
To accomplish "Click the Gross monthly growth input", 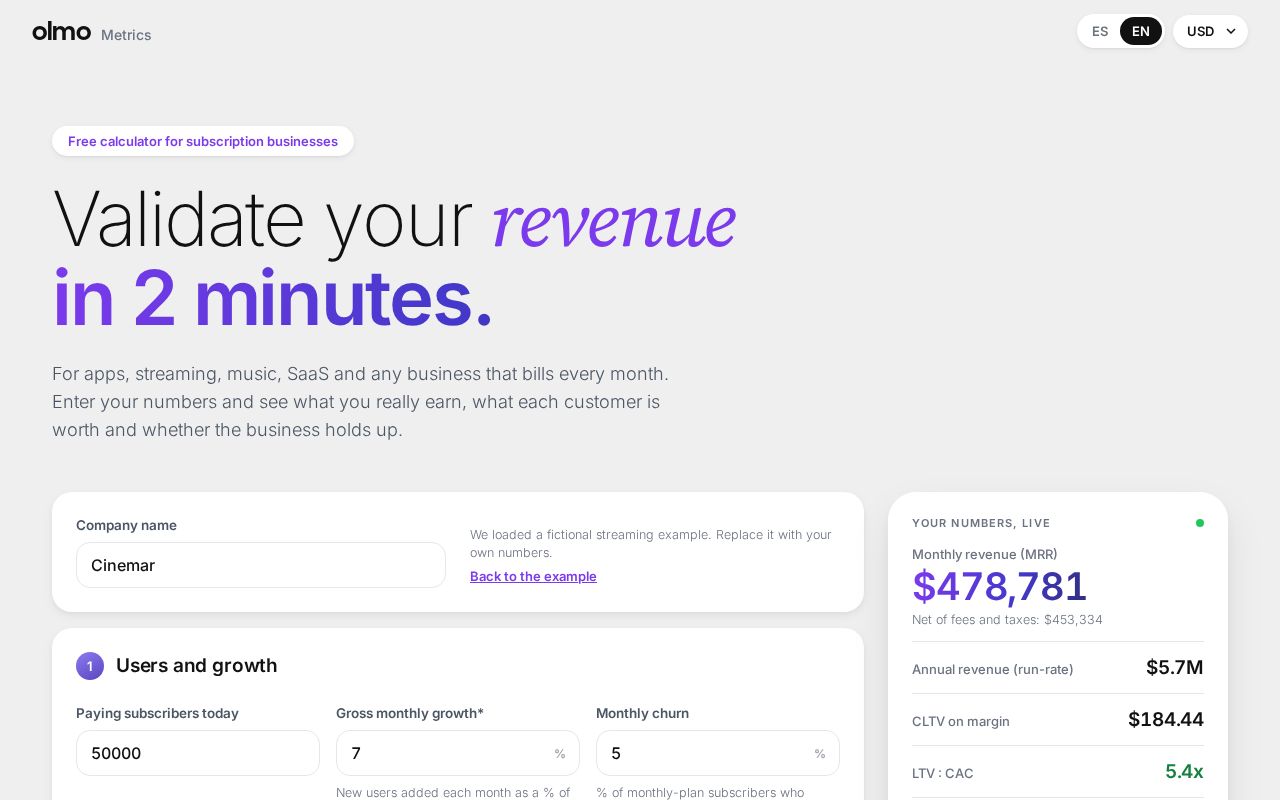I will click(458, 753).
